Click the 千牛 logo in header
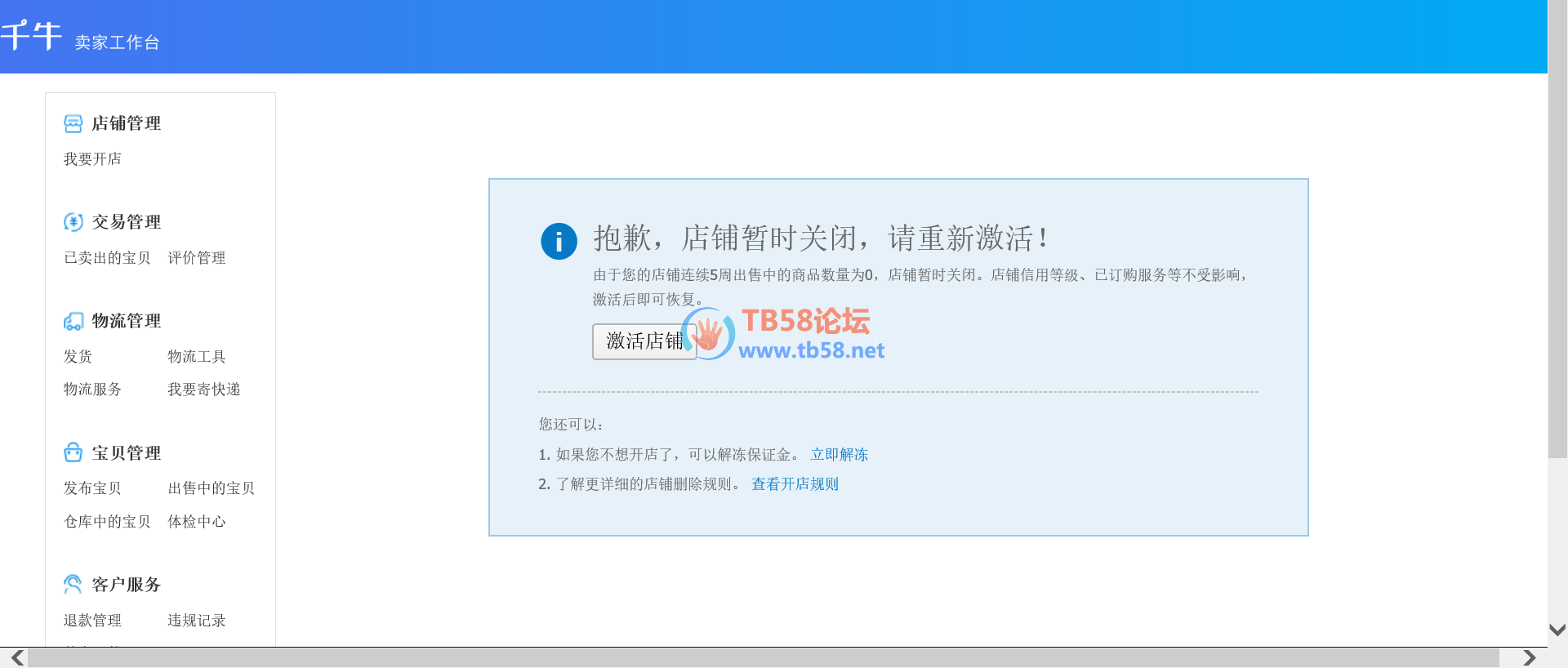Screen dimensions: 1568x668 [30, 36]
